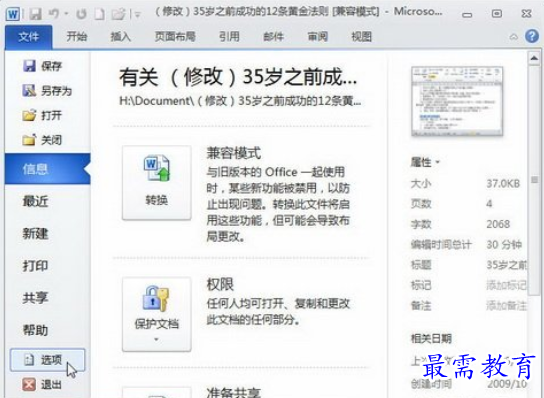Screen dimensions: 544x398
Task: Click the Undo icon in quick access toolbar
Action: click(x=54, y=14)
